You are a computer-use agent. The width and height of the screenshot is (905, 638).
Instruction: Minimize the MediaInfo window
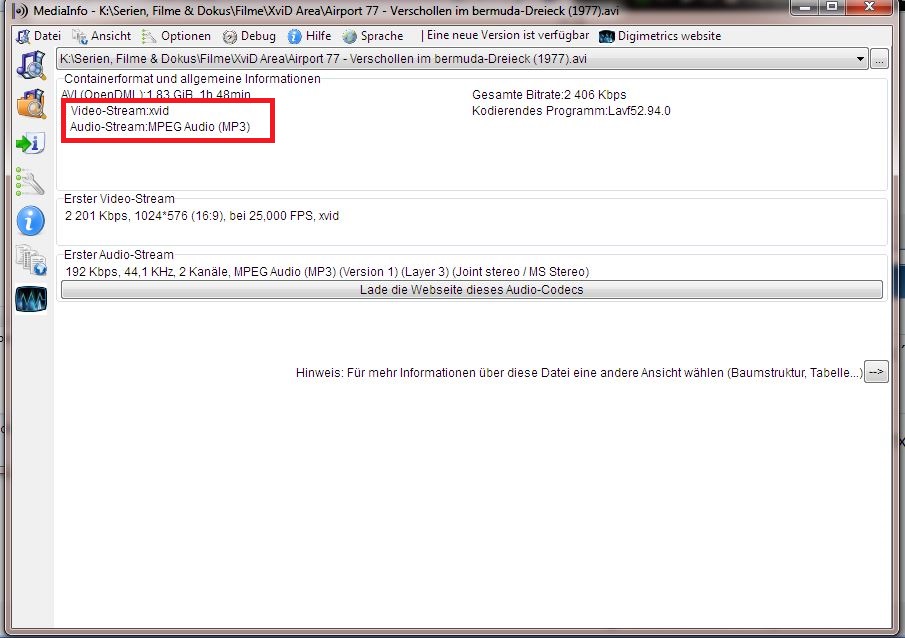(x=805, y=8)
